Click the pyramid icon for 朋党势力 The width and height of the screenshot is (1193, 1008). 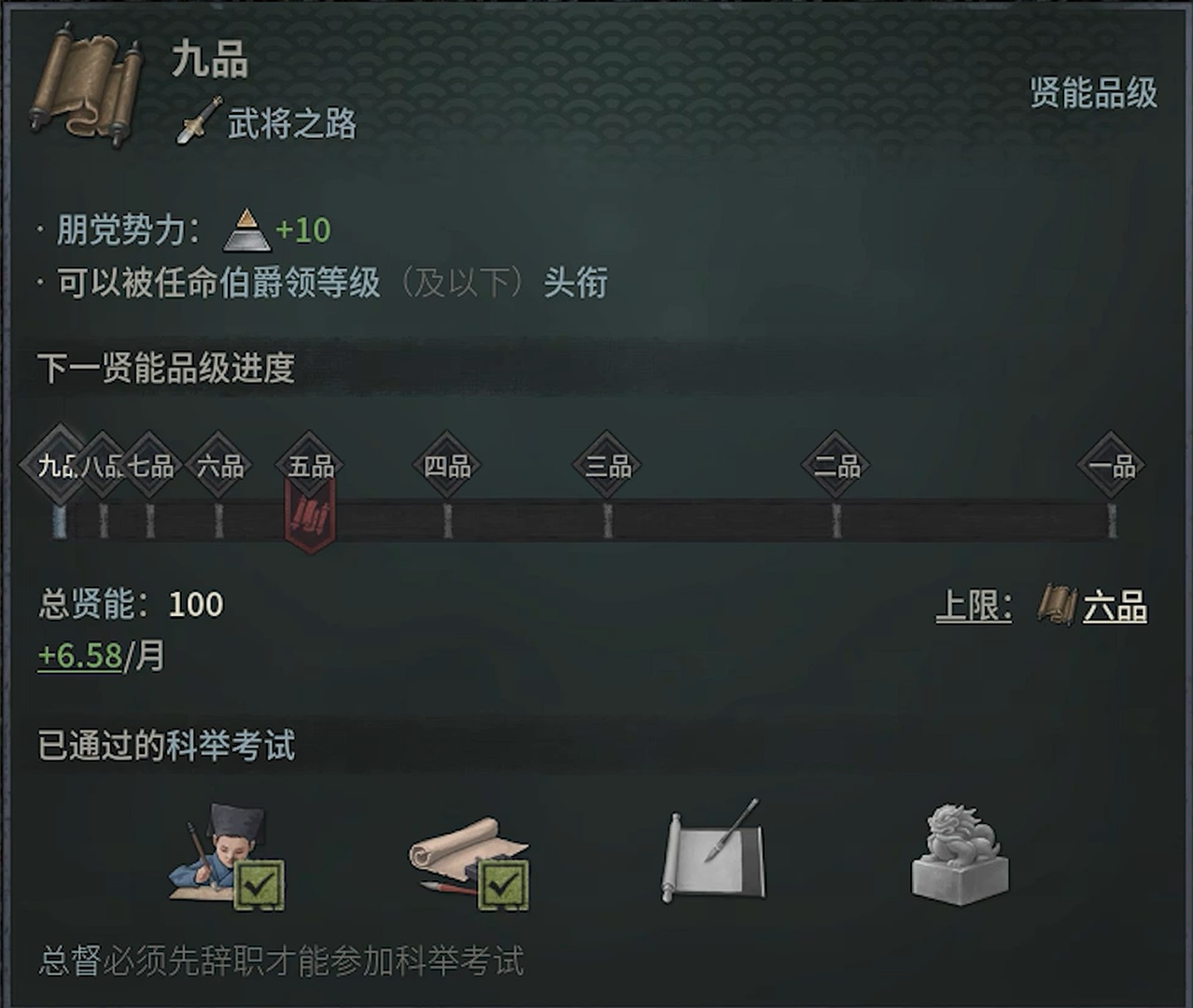(x=246, y=231)
